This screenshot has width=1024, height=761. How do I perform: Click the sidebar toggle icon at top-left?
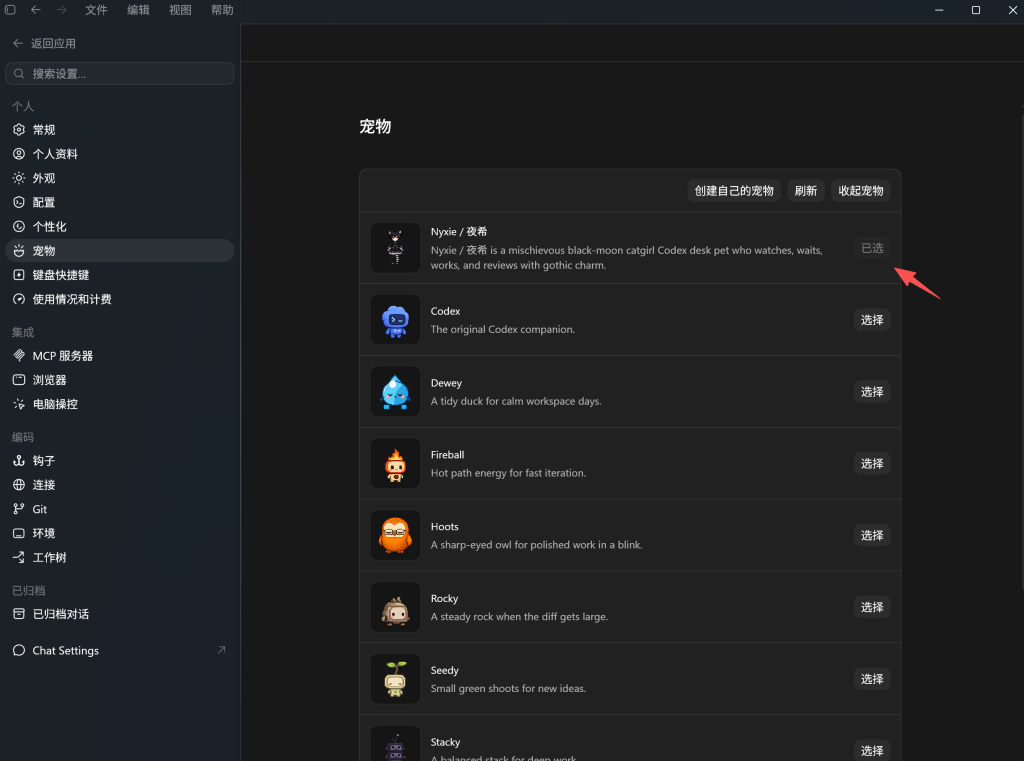tap(10, 10)
